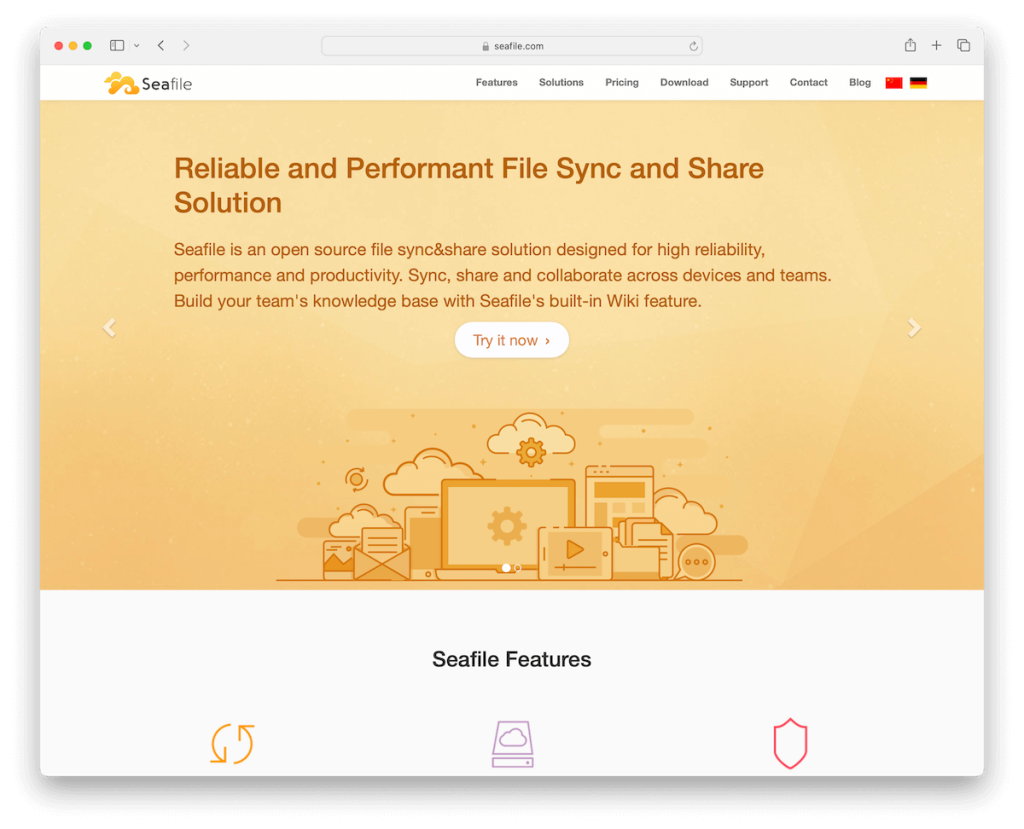Viewport: 1024px width, 829px height.
Task: Visit the Blog link
Action: (859, 82)
